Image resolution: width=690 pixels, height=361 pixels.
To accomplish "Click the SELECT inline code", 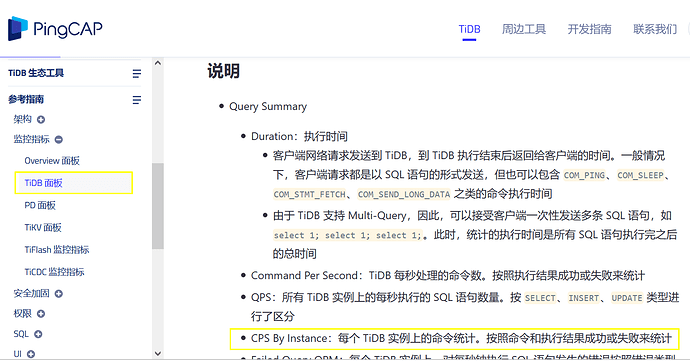I will pos(540,298).
